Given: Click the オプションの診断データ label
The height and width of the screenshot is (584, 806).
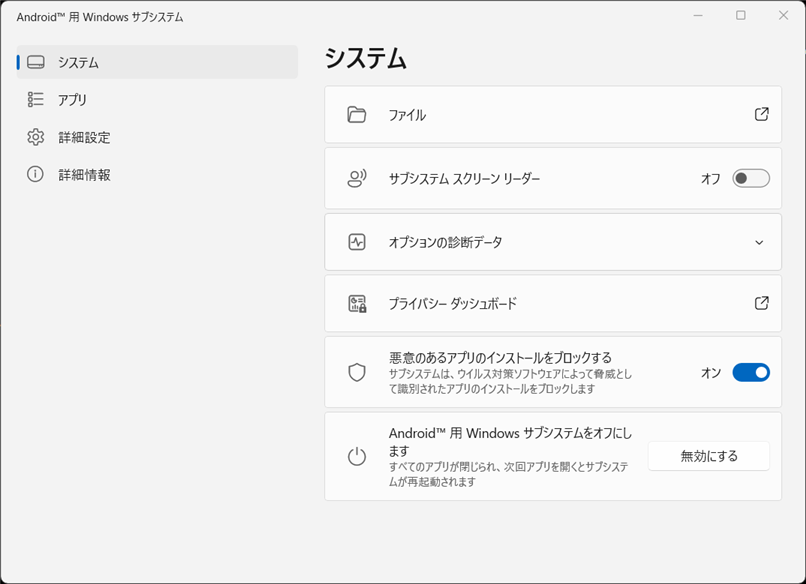Looking at the screenshot, I should click(x=445, y=242).
